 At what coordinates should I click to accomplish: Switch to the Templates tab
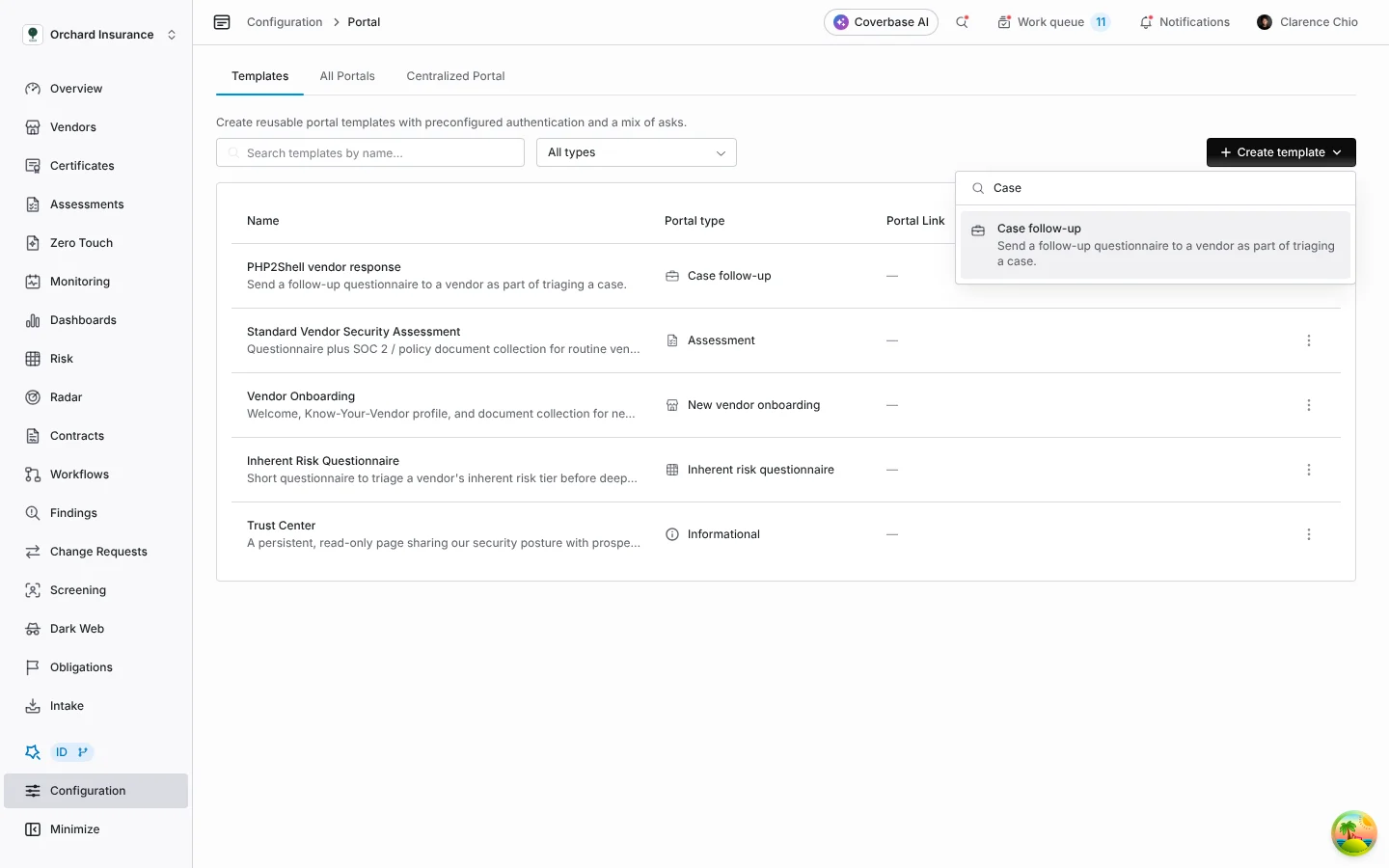tap(259, 76)
